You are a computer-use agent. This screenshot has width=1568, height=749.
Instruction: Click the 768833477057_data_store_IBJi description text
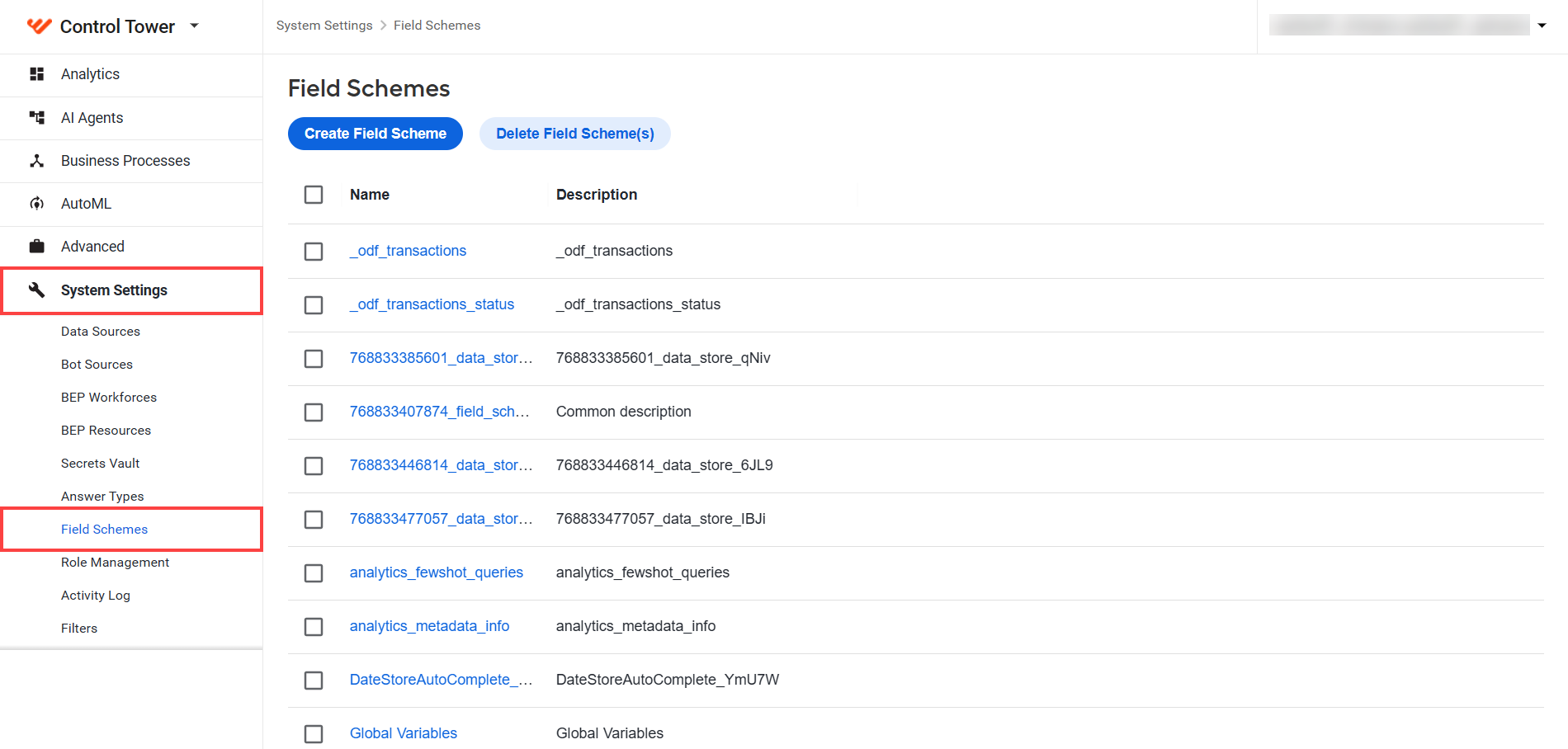[661, 519]
